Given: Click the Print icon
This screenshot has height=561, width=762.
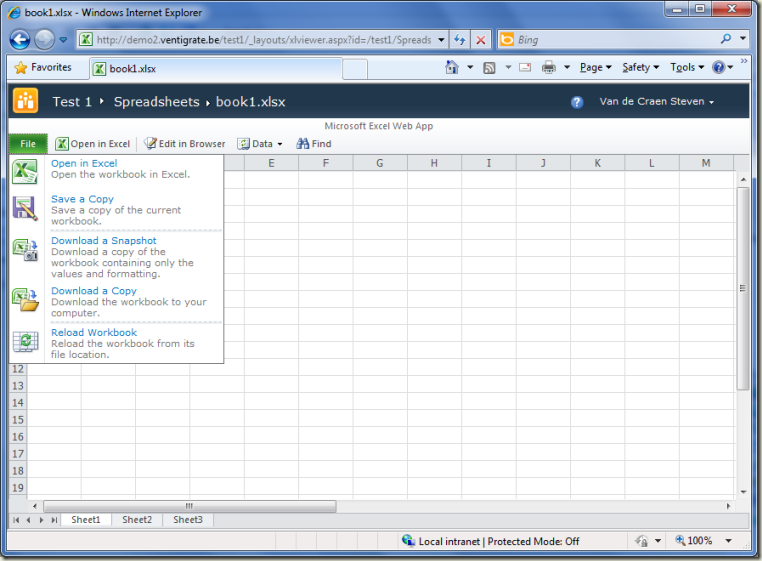Looking at the screenshot, I should click(x=548, y=68).
